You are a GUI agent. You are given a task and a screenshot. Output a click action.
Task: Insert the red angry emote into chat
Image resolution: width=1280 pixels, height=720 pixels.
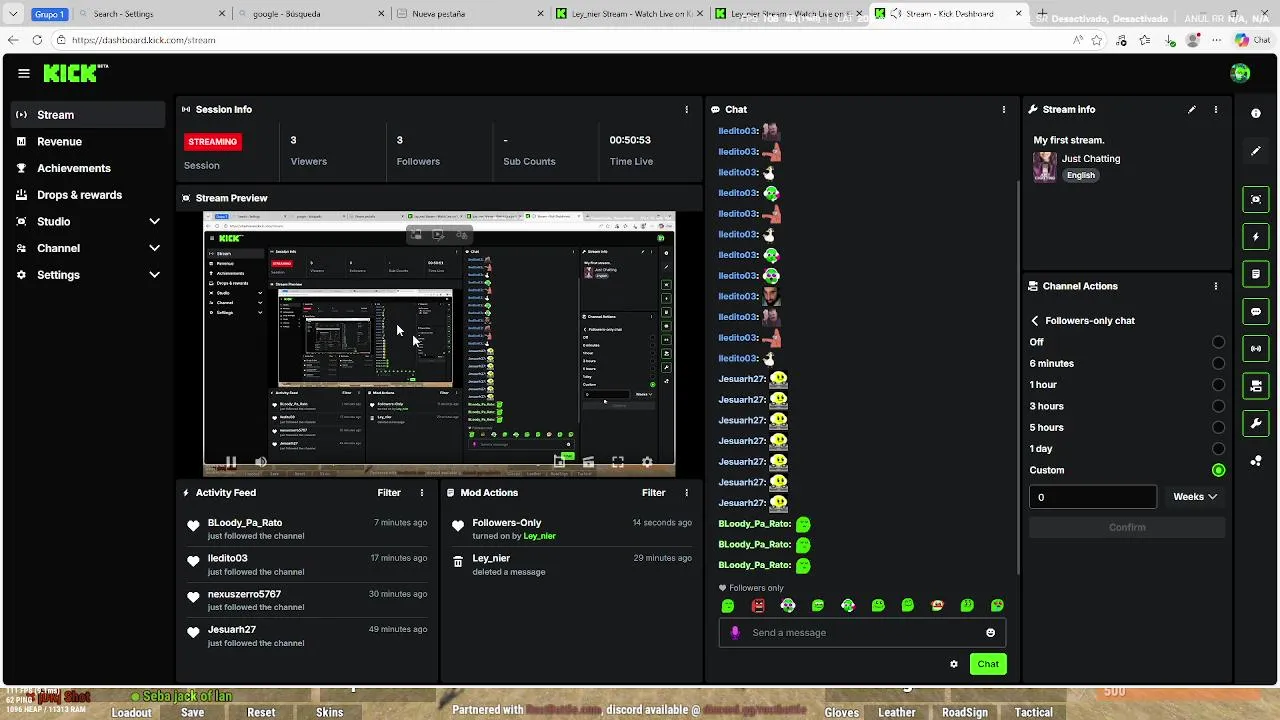(x=758, y=606)
